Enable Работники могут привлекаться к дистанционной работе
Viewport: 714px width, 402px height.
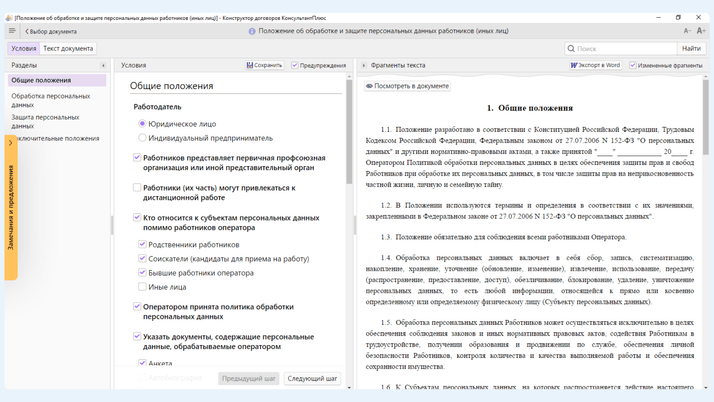click(137, 187)
